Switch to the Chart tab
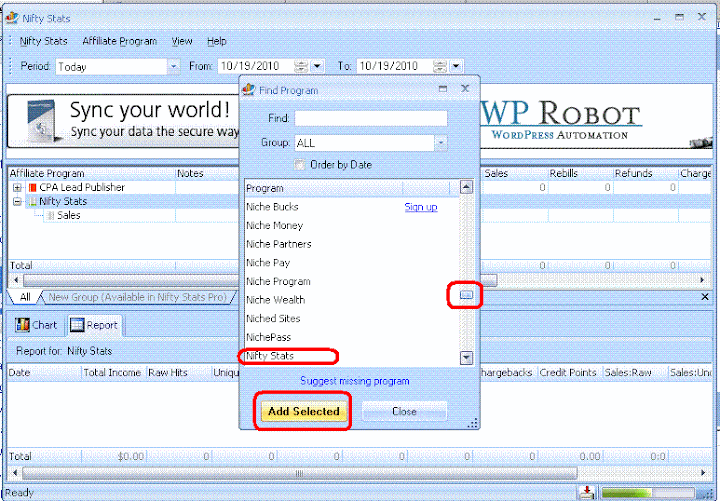 pos(37,325)
